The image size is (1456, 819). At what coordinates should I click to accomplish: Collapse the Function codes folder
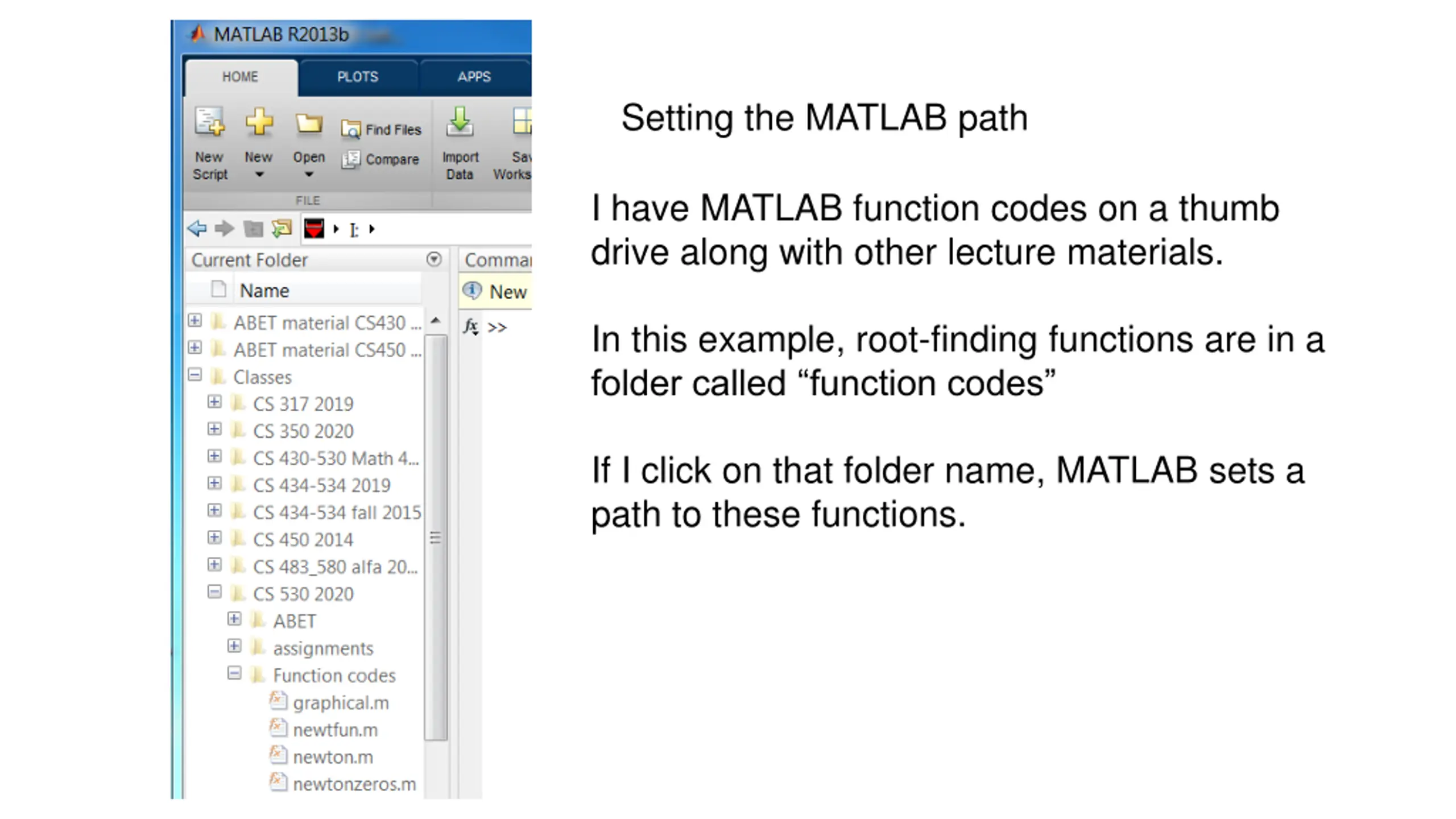tap(234, 673)
